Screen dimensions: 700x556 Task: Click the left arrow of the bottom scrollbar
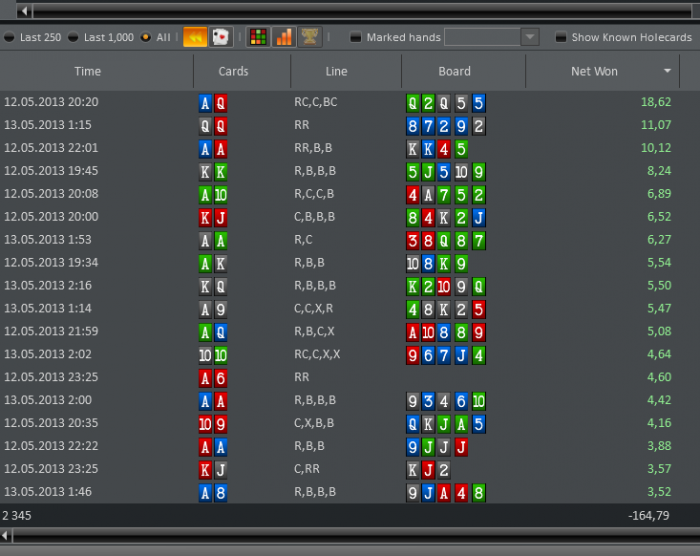pyautogui.click(x=5, y=535)
